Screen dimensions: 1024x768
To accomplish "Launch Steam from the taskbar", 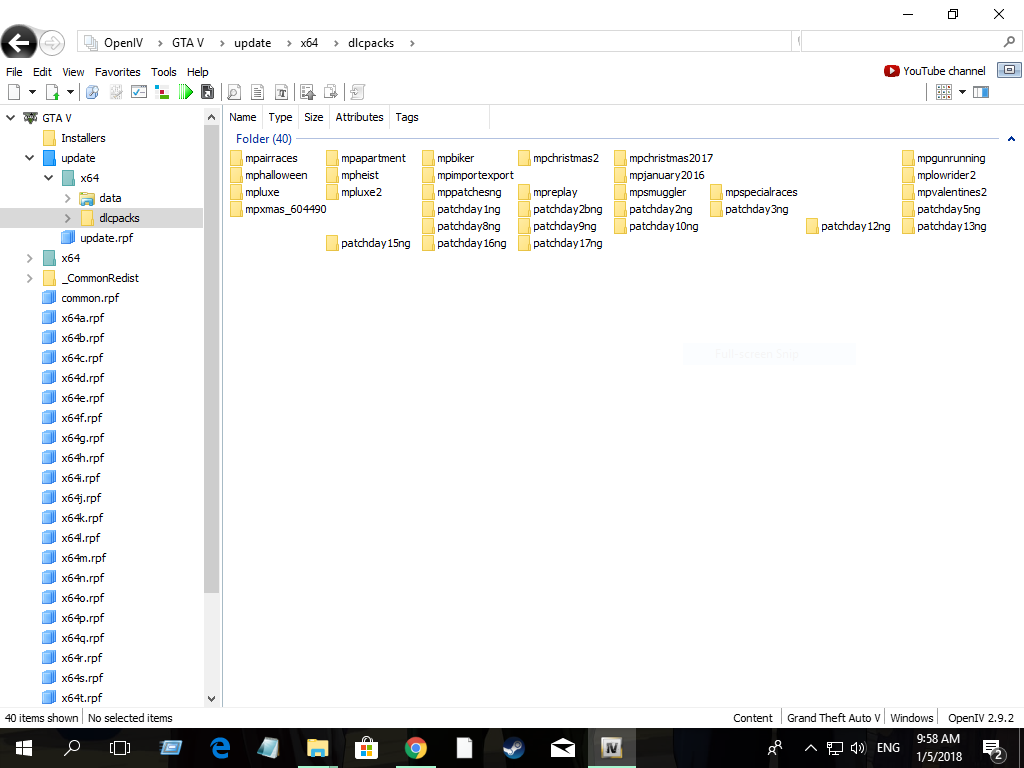I will click(x=513, y=748).
